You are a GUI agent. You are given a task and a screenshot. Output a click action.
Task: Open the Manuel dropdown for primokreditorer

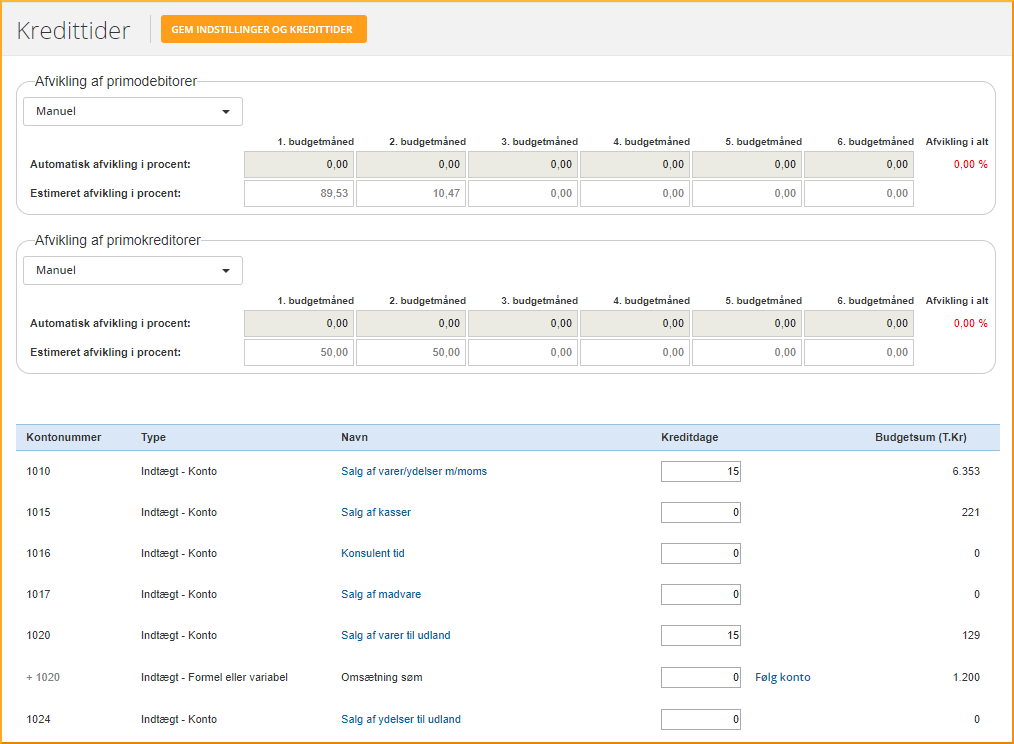click(133, 270)
